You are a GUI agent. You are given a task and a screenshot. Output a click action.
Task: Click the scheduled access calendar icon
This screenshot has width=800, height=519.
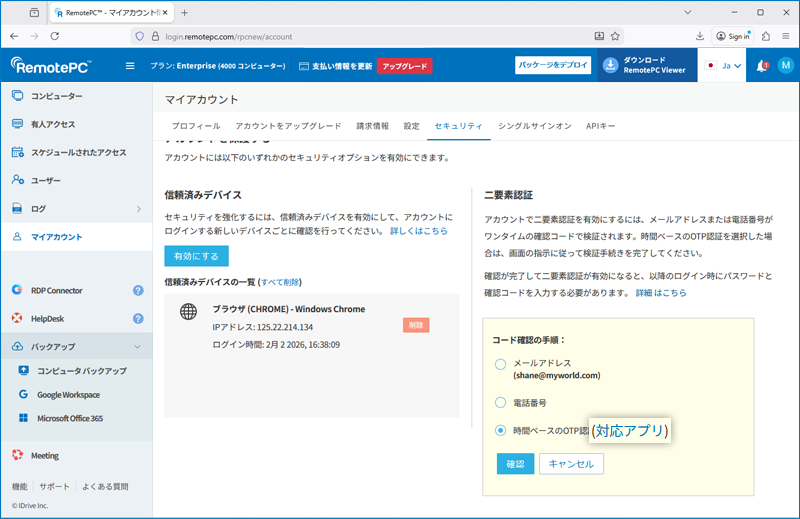(17, 152)
